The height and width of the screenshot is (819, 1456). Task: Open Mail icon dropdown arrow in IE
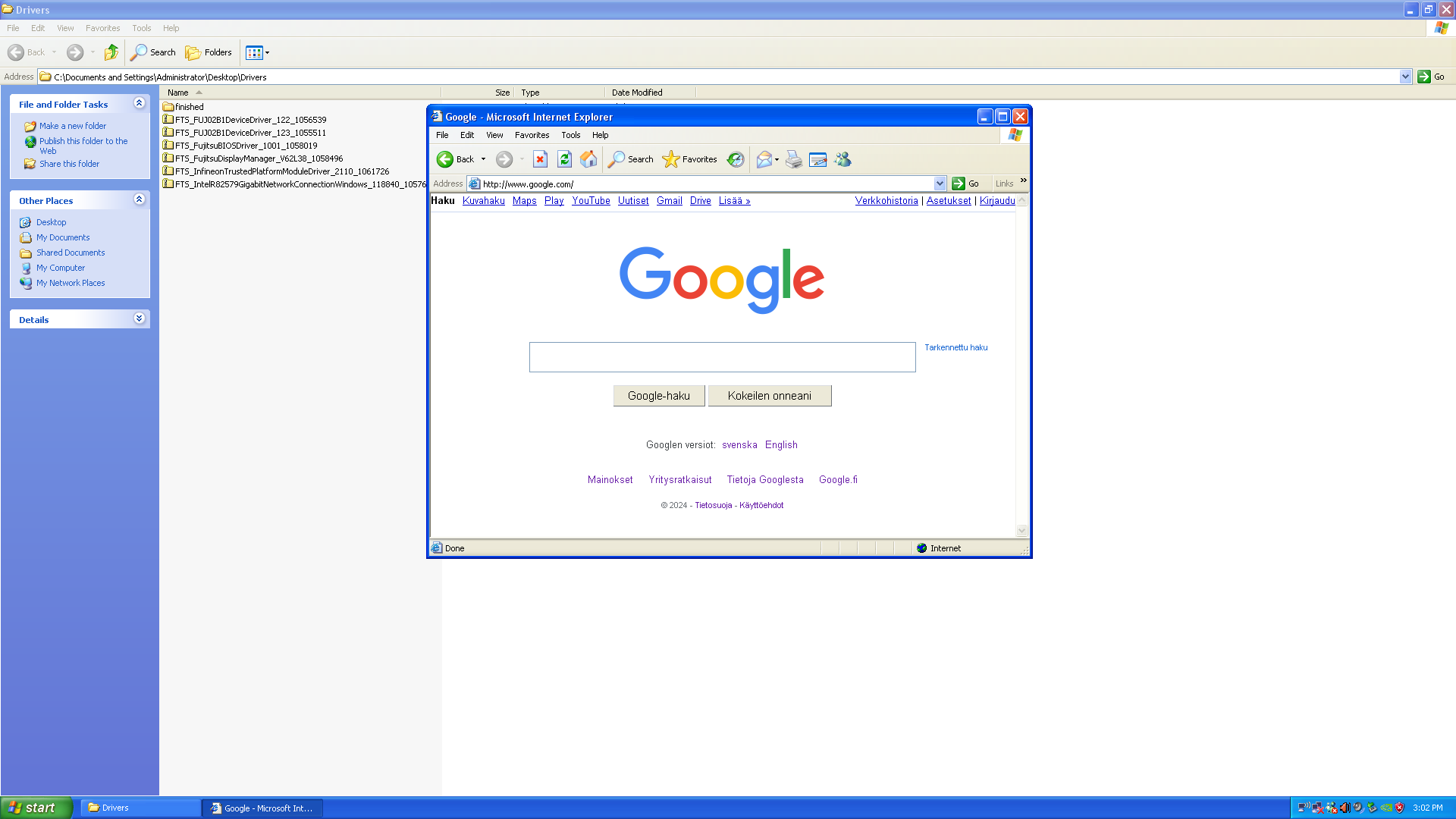(x=777, y=159)
